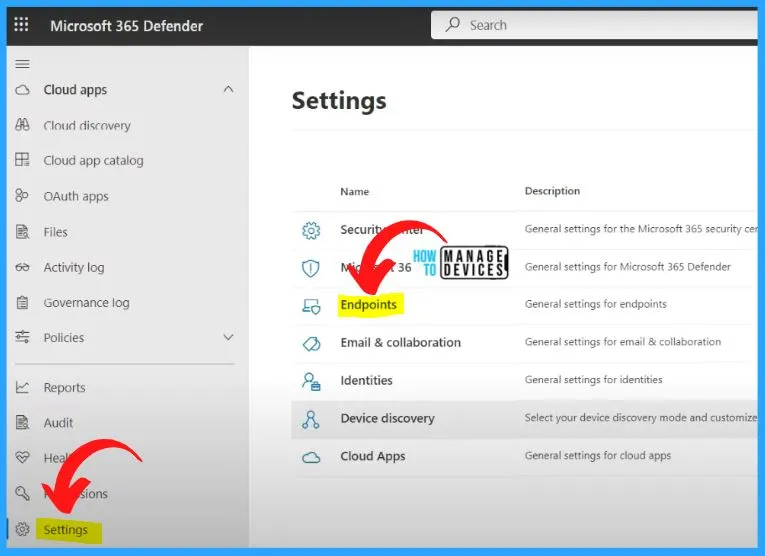Open Governance log in sidebar
Screen dimensions: 765x556
(86, 303)
